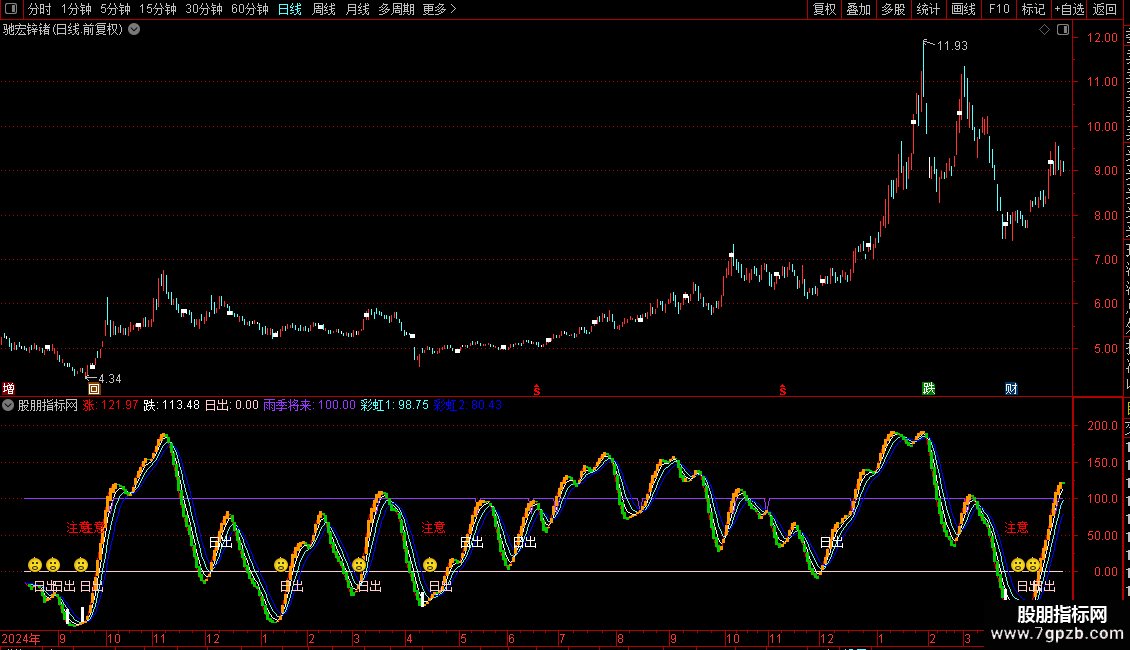Select the 60分钟 period tab

click(249, 9)
